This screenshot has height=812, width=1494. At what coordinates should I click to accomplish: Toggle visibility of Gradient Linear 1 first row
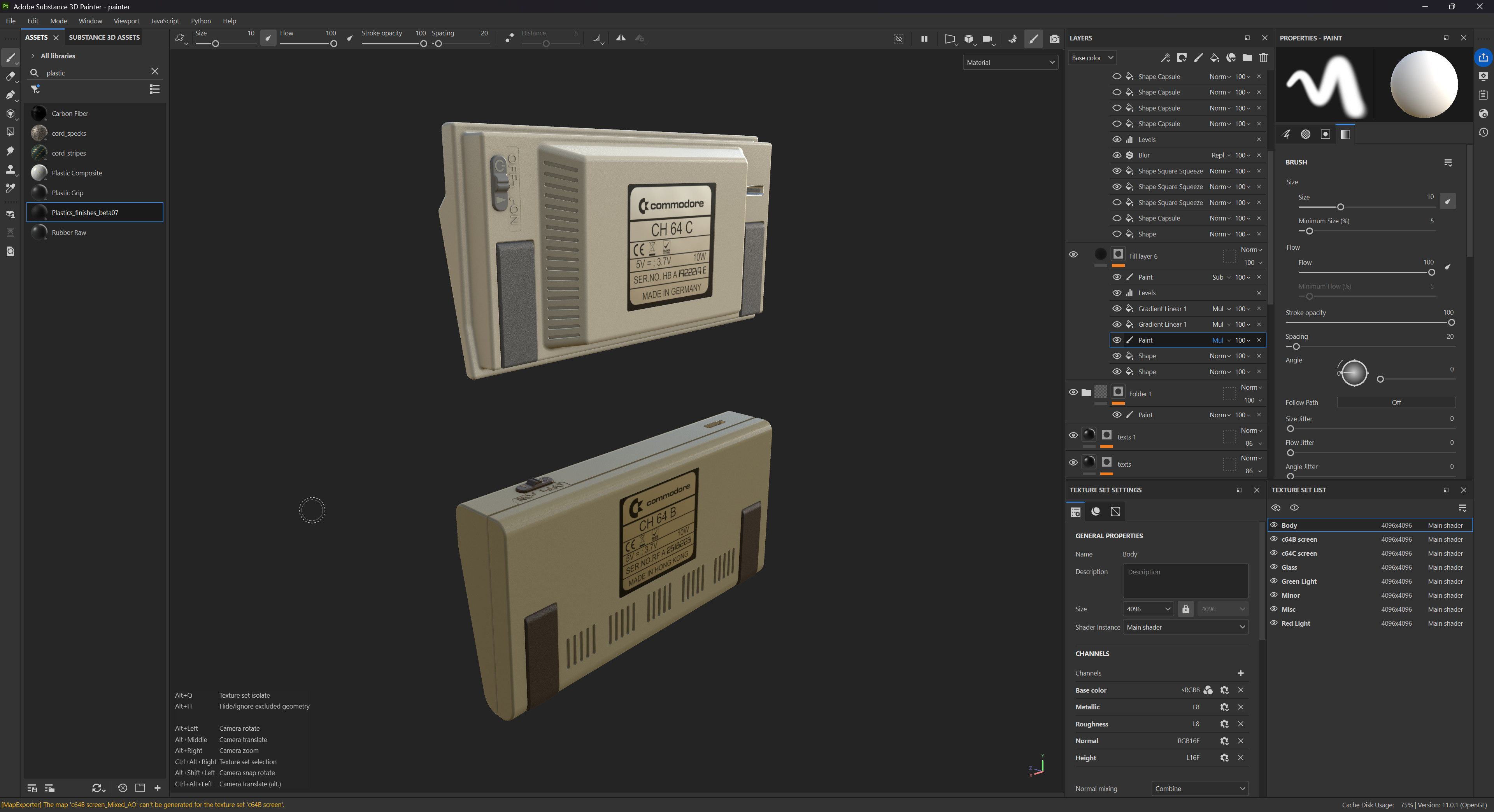tap(1117, 308)
